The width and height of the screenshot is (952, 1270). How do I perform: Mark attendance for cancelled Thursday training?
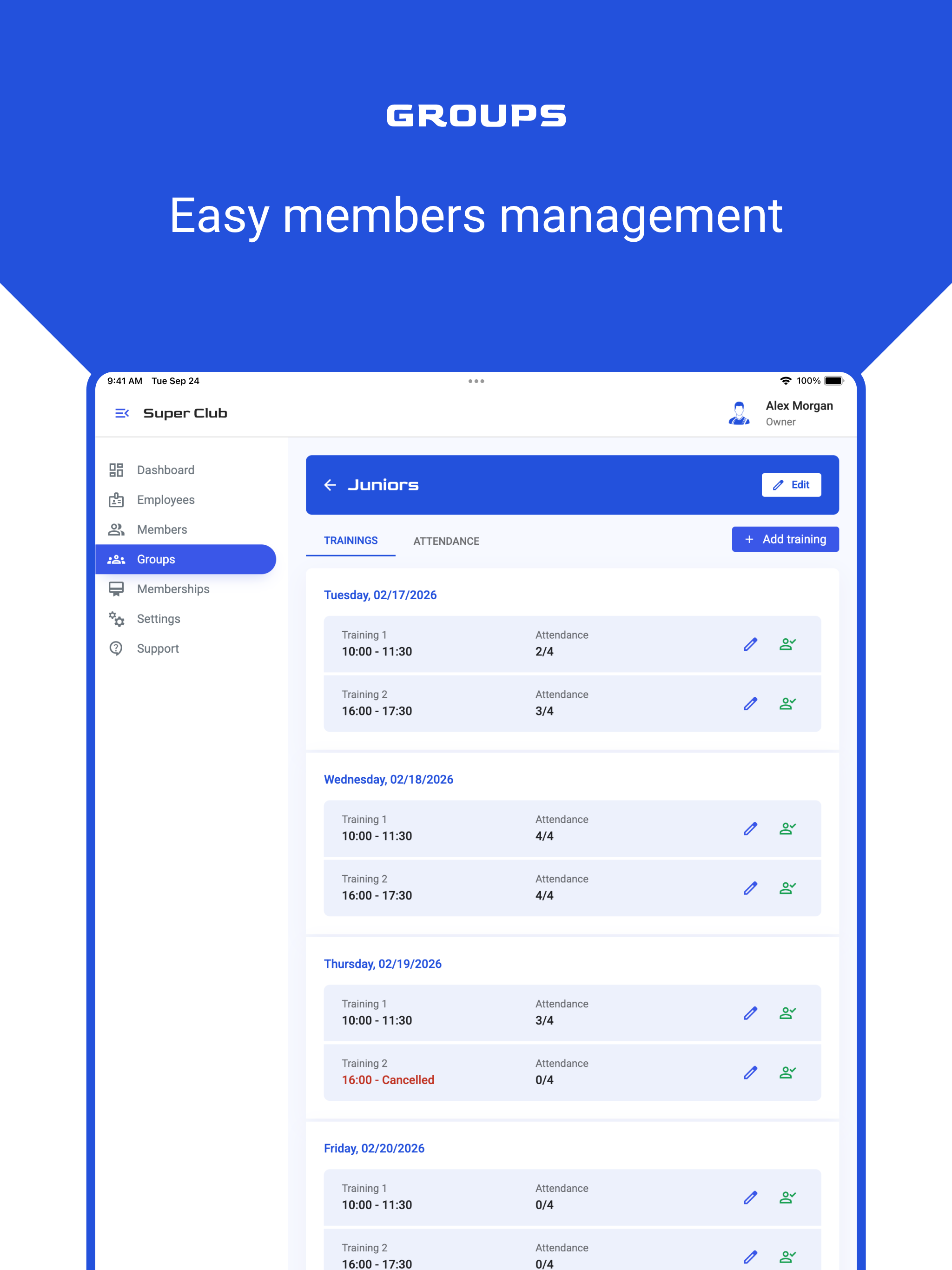point(787,1072)
